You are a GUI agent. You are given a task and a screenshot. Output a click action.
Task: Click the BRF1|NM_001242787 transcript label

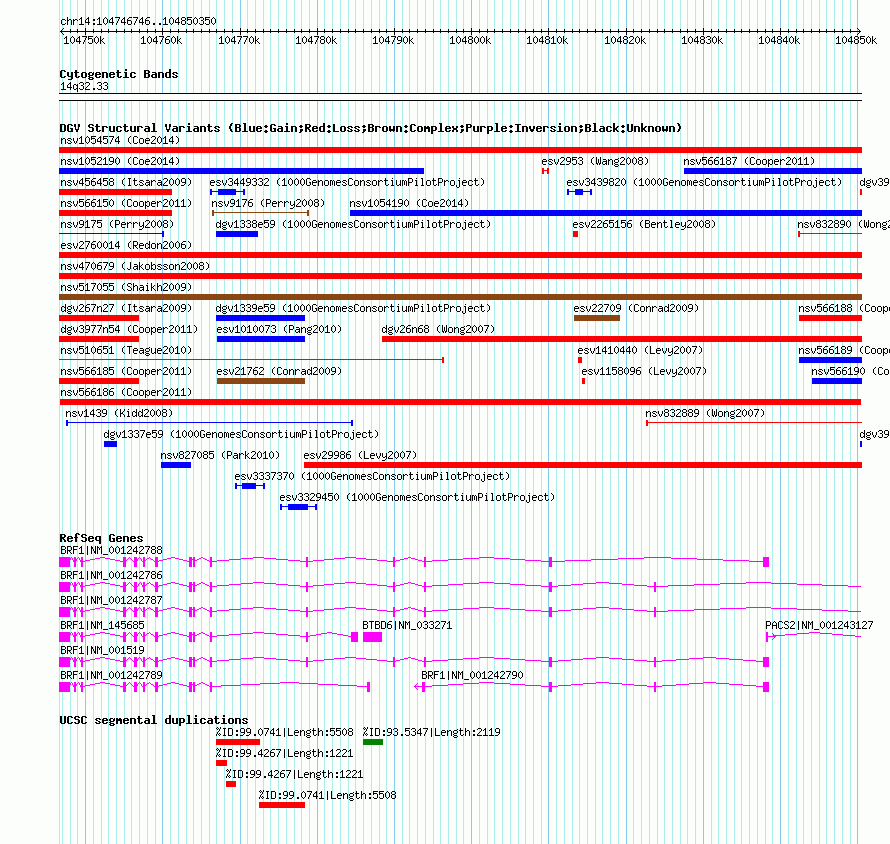(111, 601)
